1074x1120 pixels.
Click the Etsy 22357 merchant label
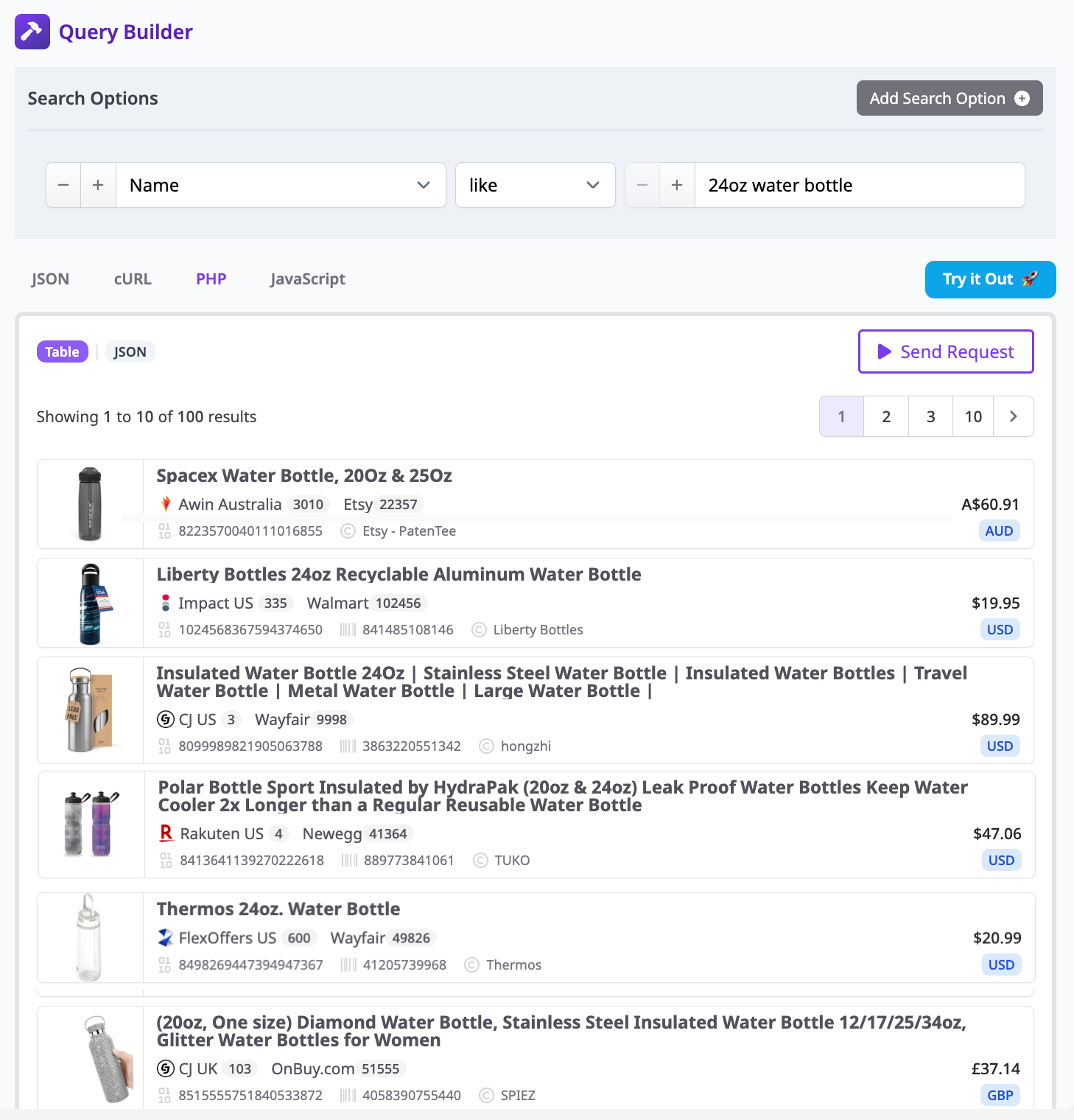[382, 504]
